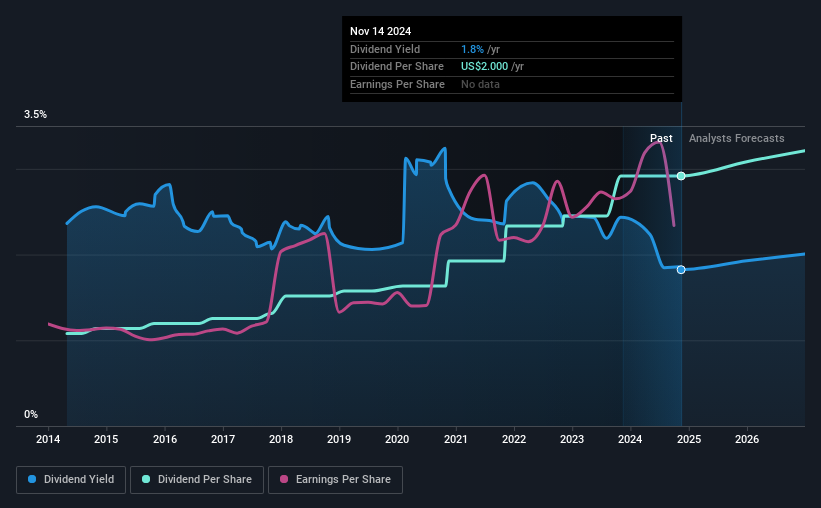Click the 2014 x-axis label
The image size is (821, 508).
point(48,439)
